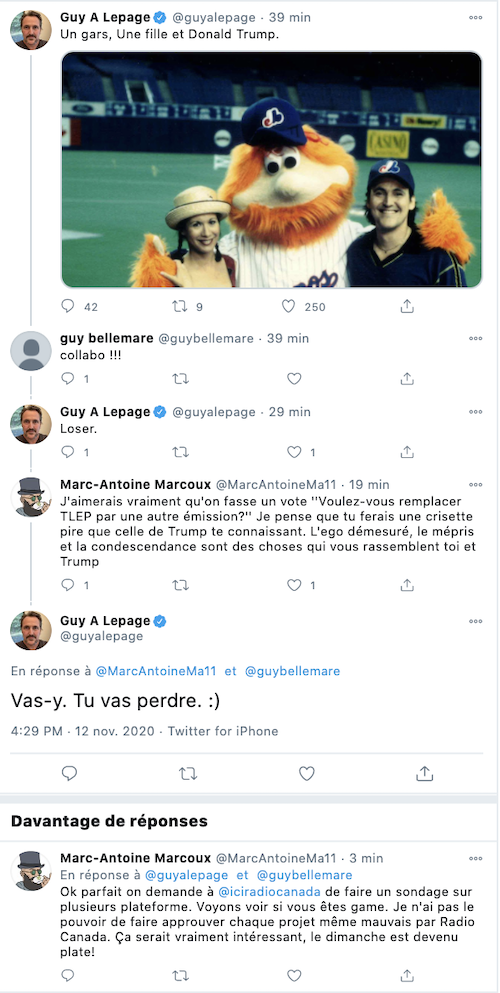Screen dimensions: 500x993
Task: Share the Un gars, Une fille tweet
Action: click(408, 307)
